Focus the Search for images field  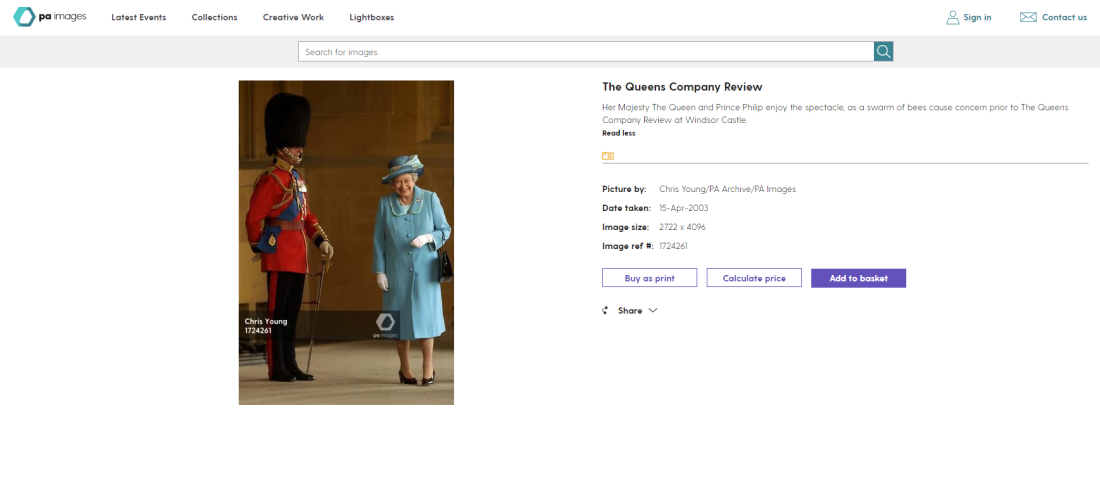tap(586, 51)
